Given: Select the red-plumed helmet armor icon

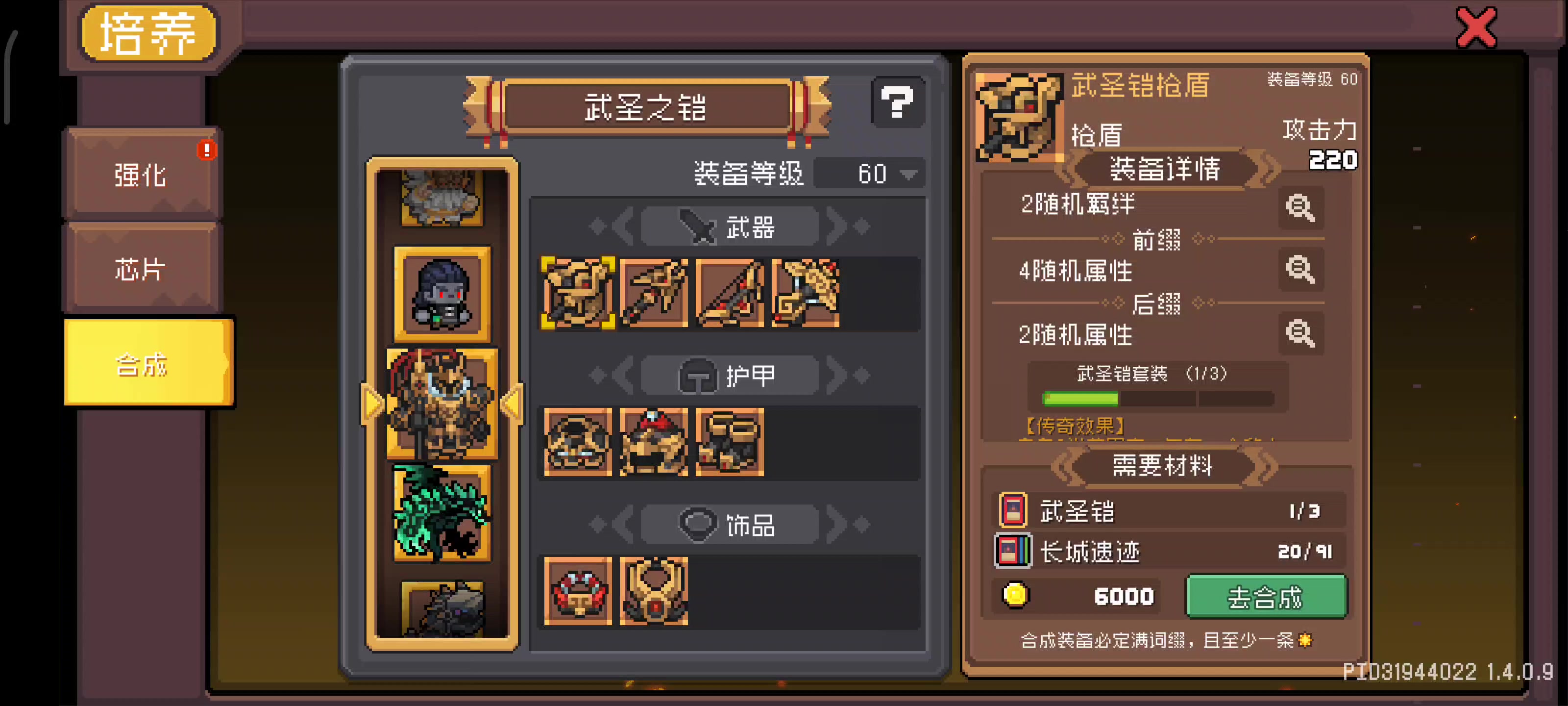Looking at the screenshot, I should point(654,442).
